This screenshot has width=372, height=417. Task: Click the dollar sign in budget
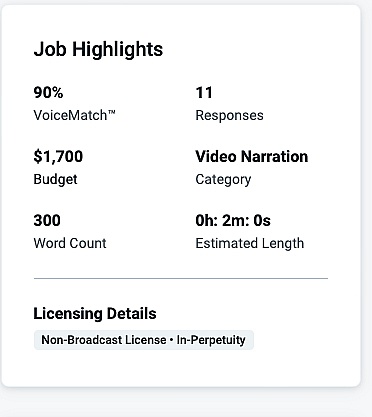click(38, 157)
